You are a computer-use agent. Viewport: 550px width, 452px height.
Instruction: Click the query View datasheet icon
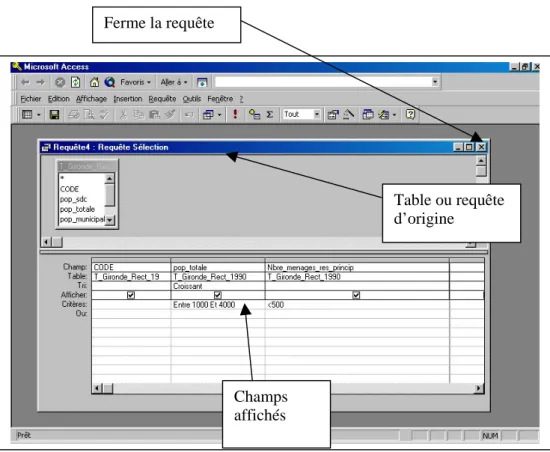pyautogui.click(x=27, y=114)
